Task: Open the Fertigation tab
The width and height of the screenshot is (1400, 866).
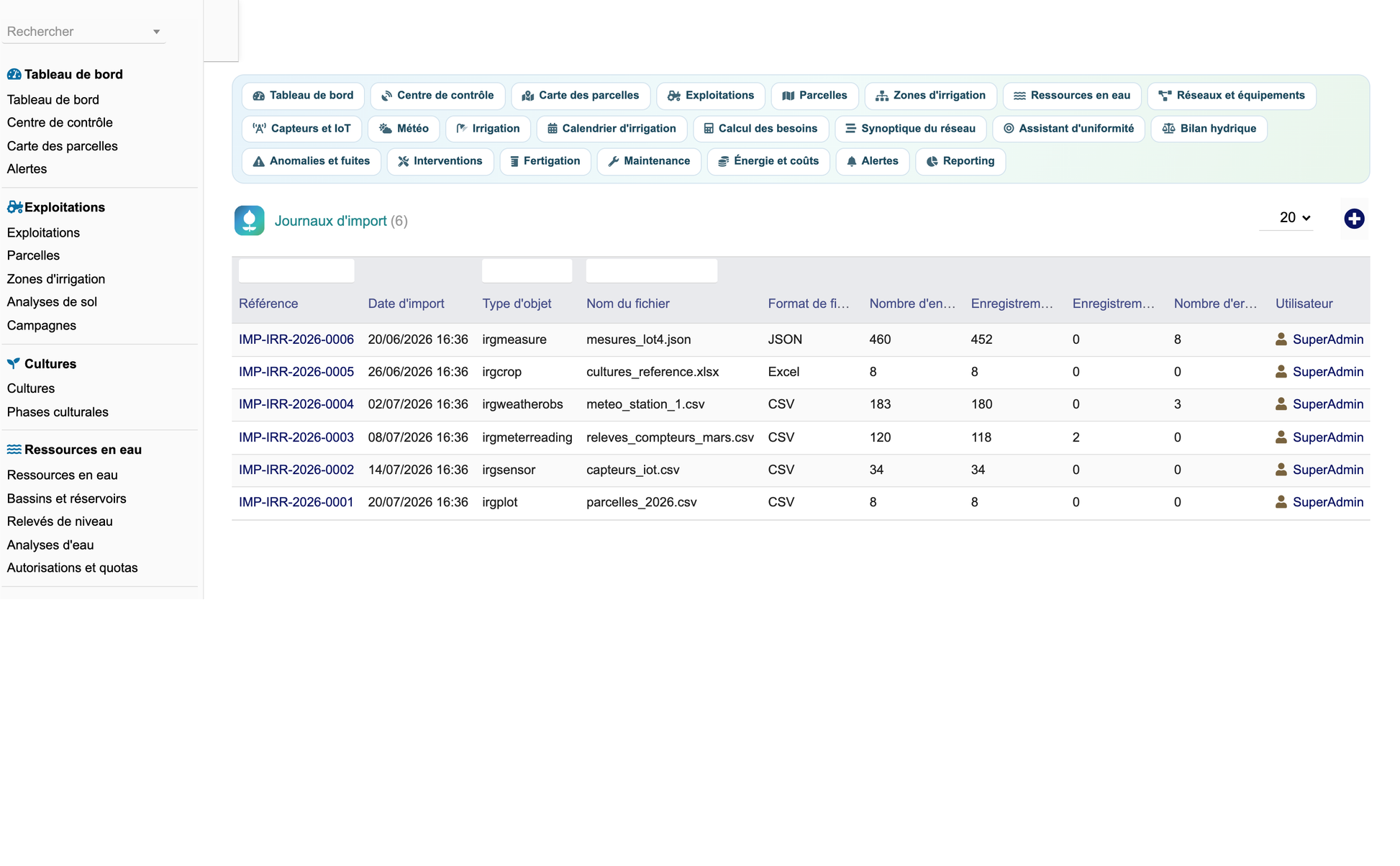Action: (x=545, y=161)
